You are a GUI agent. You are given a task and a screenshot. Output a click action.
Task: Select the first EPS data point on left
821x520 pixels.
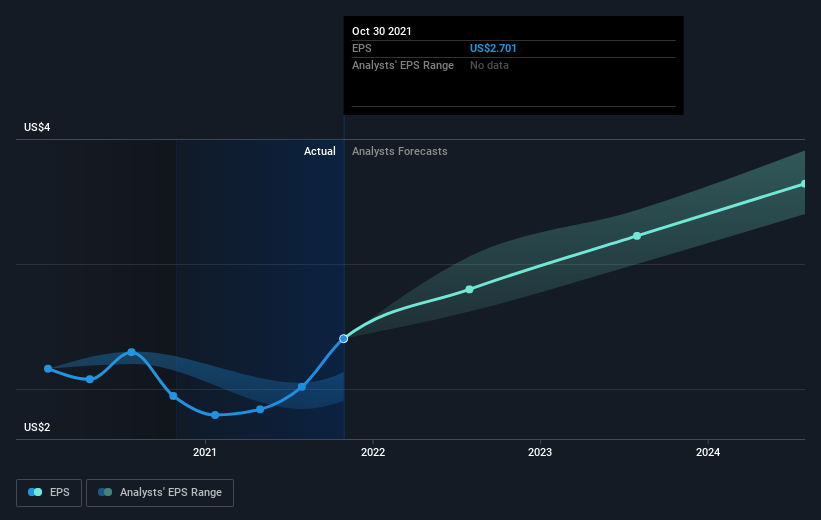tap(48, 369)
